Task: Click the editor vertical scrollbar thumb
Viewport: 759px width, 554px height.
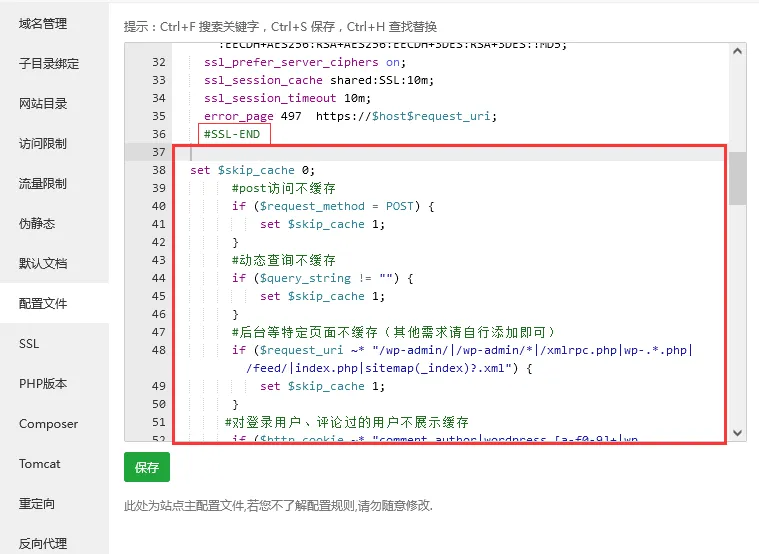Action: click(x=737, y=179)
